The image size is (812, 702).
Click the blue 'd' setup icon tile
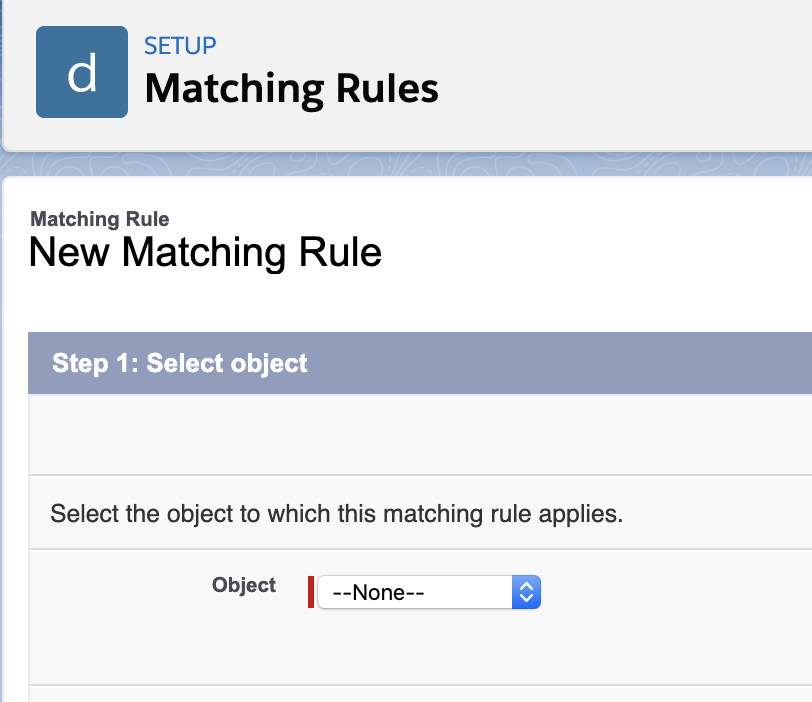[x=82, y=72]
